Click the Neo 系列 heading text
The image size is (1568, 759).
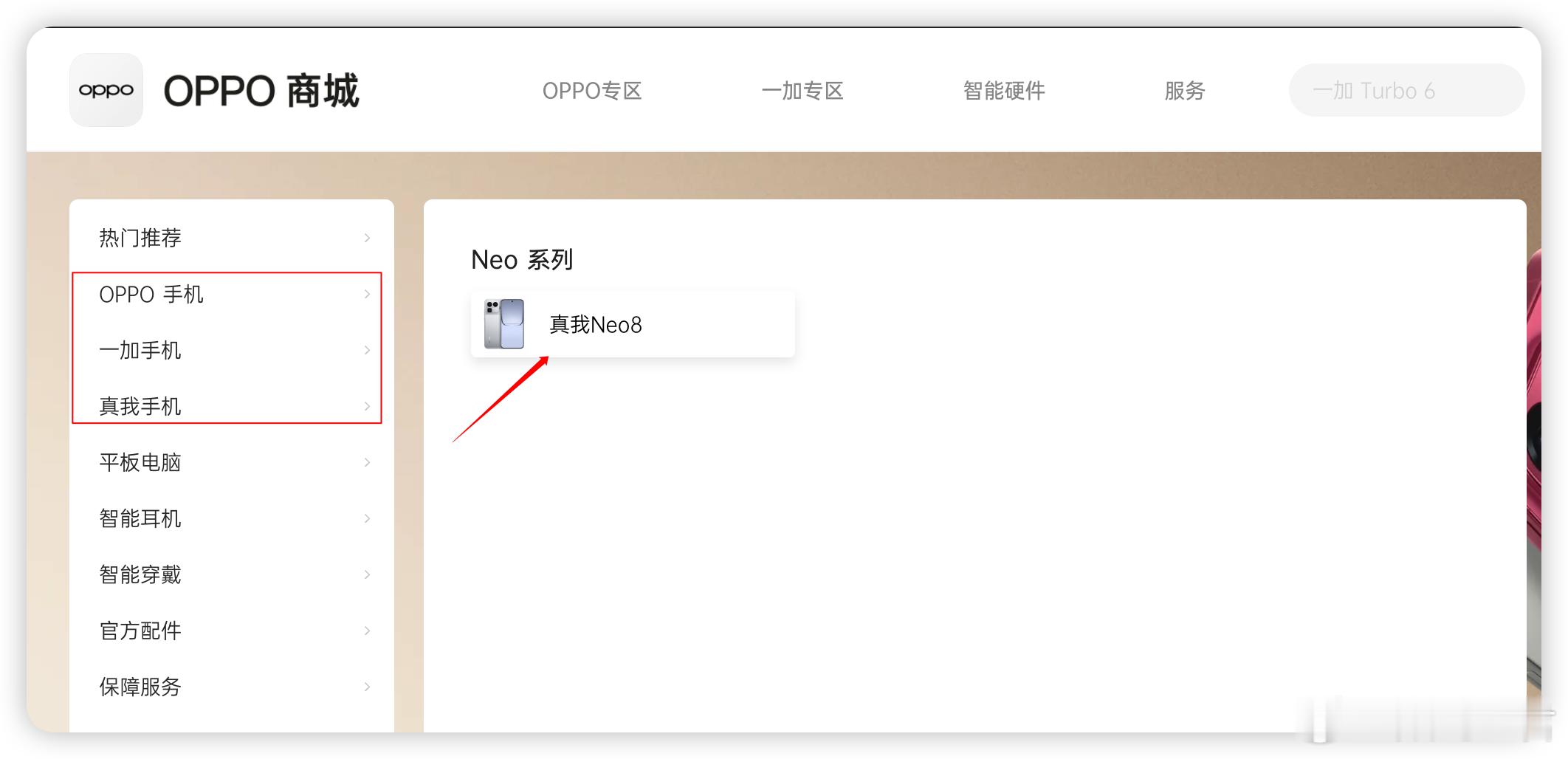pyautogui.click(x=522, y=260)
